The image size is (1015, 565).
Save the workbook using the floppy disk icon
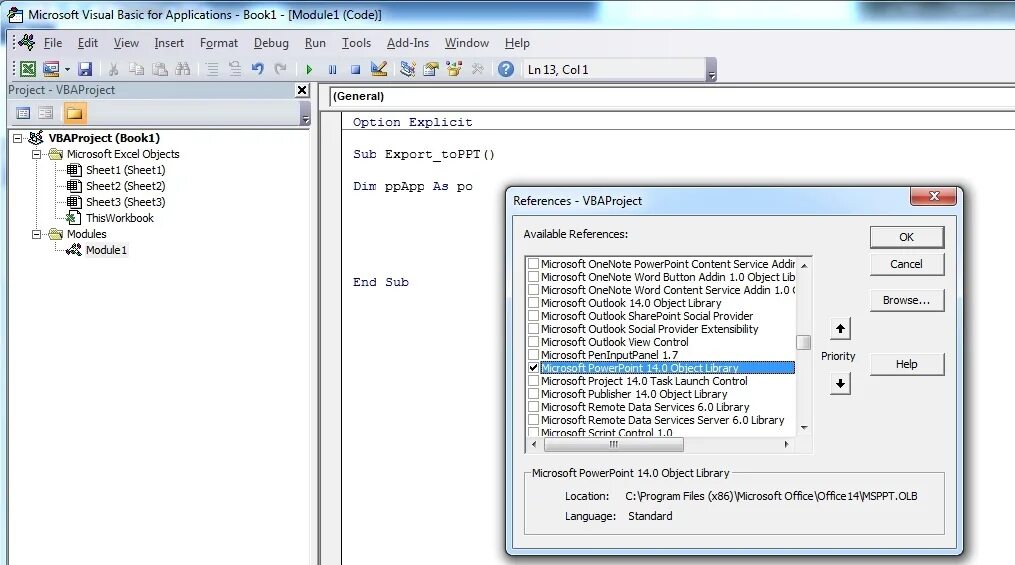coord(85,69)
